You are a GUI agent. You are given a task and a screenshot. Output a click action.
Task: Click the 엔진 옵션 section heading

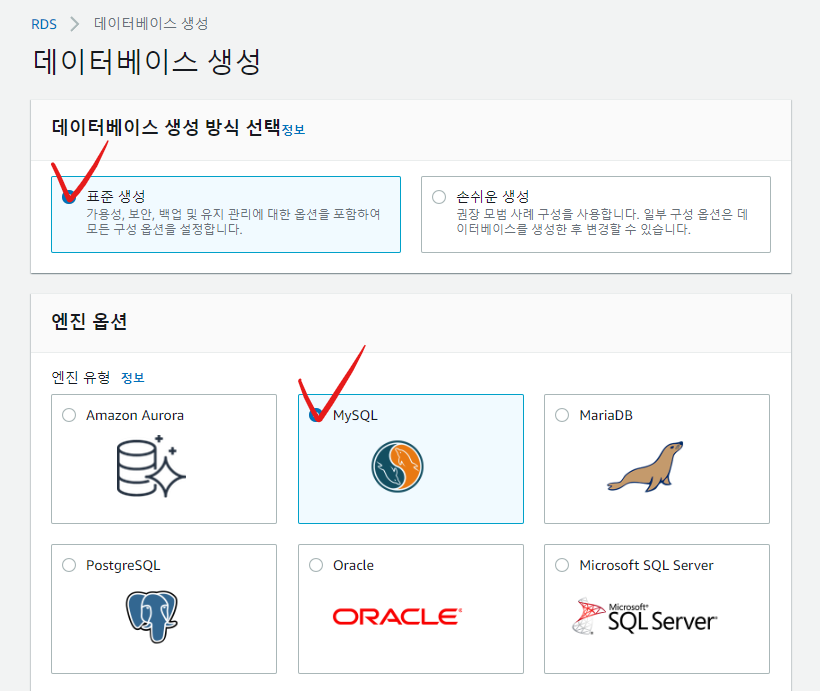click(89, 321)
